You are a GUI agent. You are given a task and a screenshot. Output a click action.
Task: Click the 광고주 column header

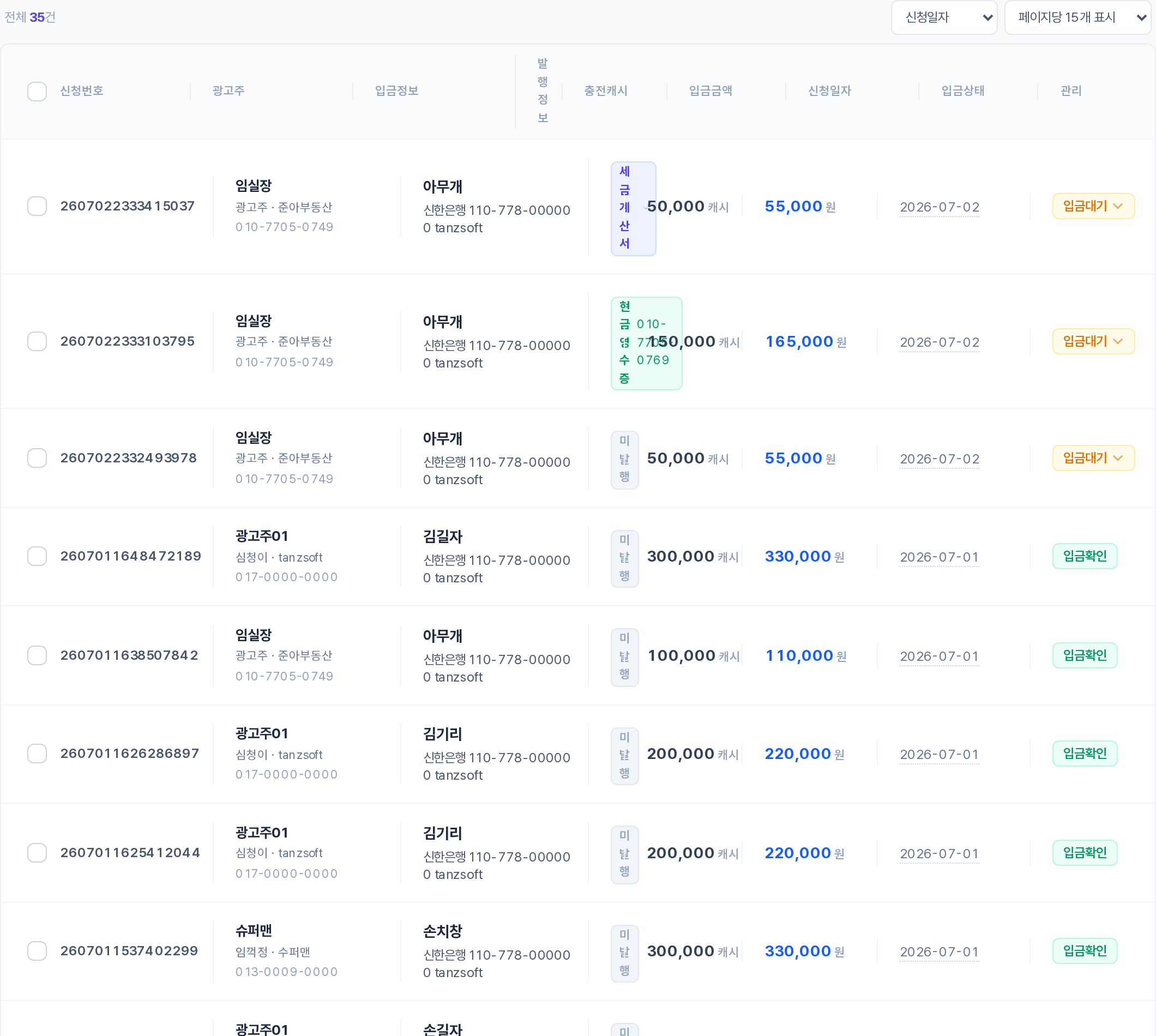pos(229,91)
